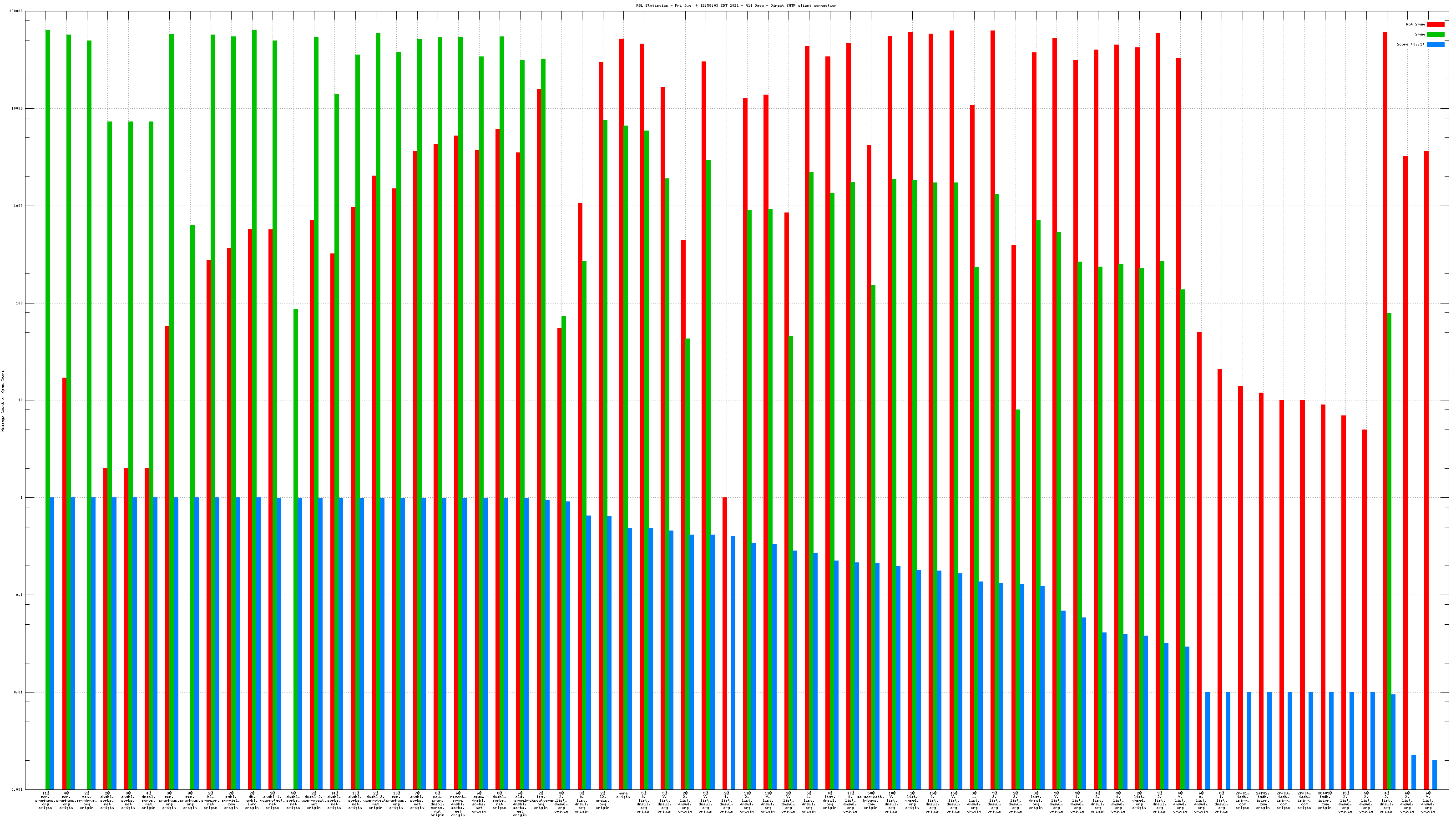Click the dnsbl-1.uceprotect.net x-axis label
This screenshot has height=819, width=1456.
(273, 800)
